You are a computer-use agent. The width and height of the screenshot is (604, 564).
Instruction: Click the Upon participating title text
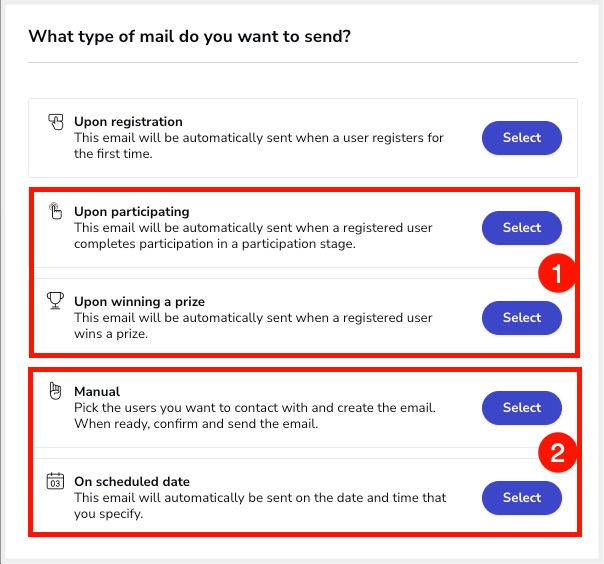click(x=132, y=212)
